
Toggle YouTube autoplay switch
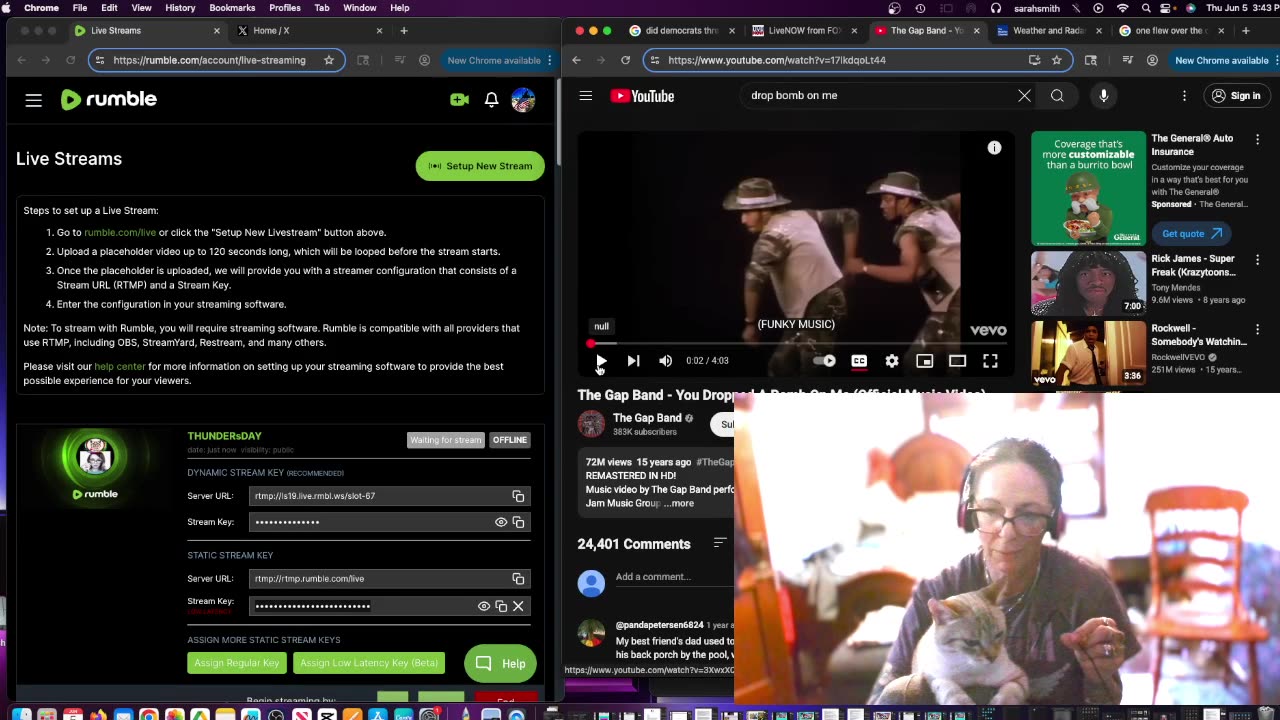click(825, 361)
